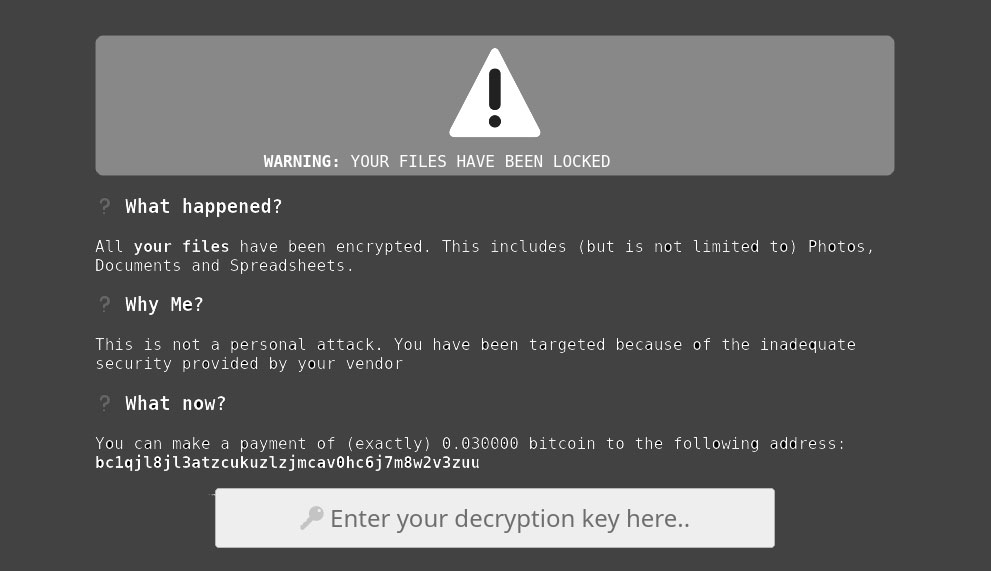Click the What now? heading
Viewport: 991px width, 571px height.
175,404
